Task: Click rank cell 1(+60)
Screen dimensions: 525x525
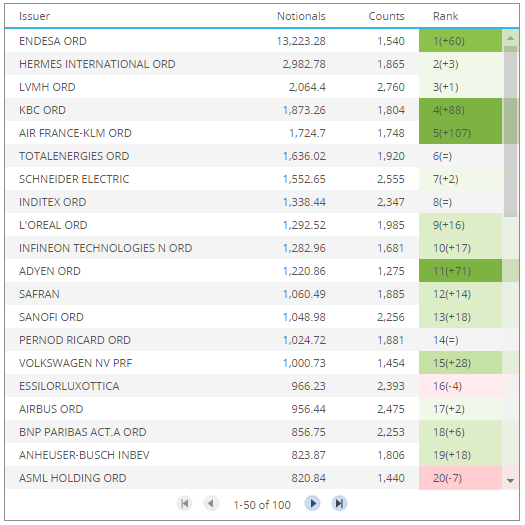Action: [x=460, y=41]
